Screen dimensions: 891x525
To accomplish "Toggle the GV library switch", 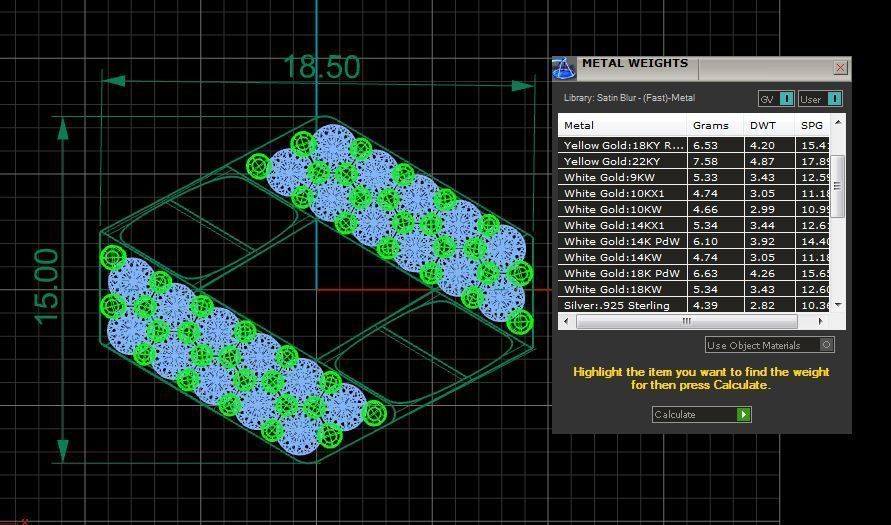I will (x=776, y=99).
